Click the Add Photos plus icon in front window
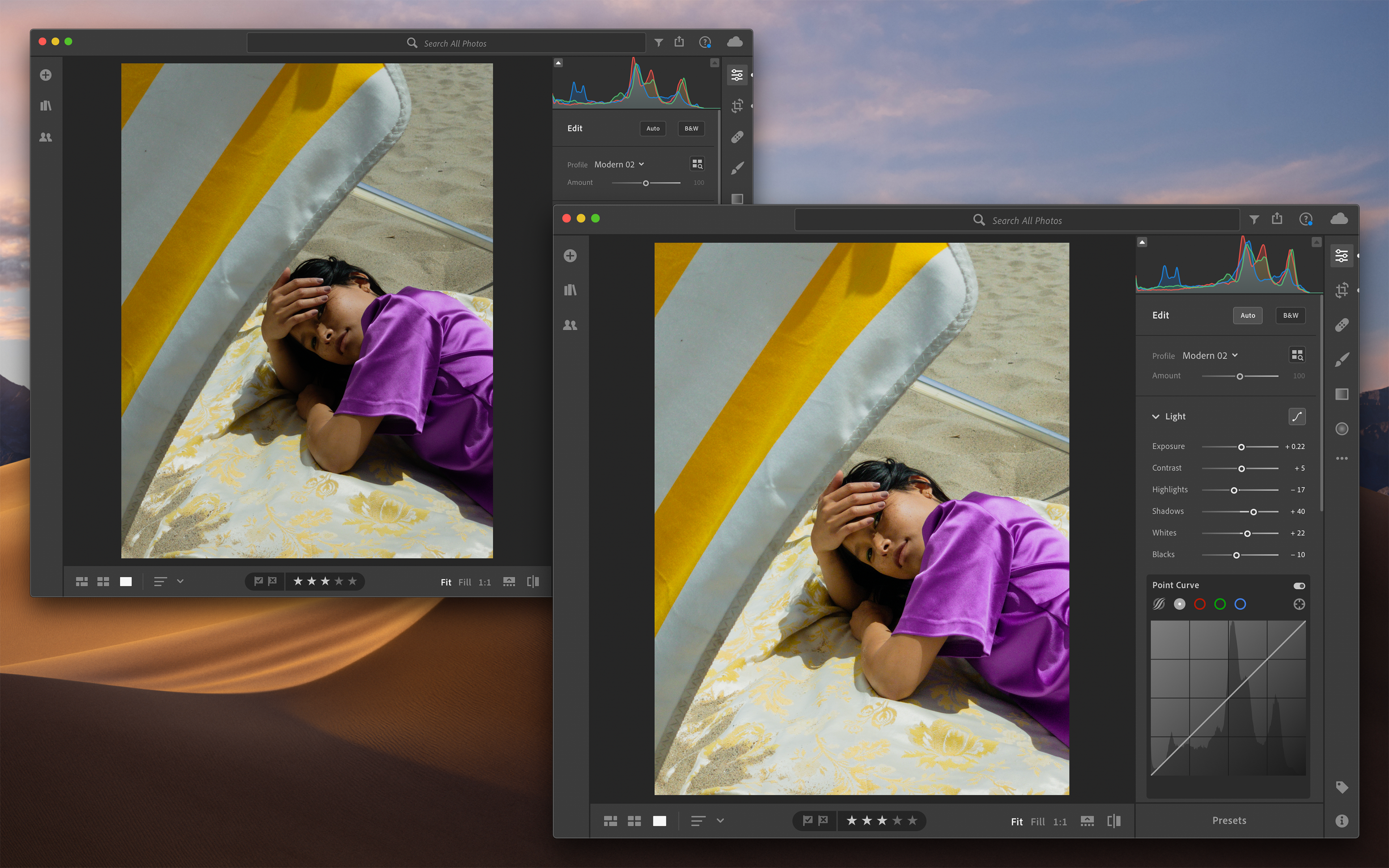Screen dimensions: 1389x868 click(x=570, y=255)
